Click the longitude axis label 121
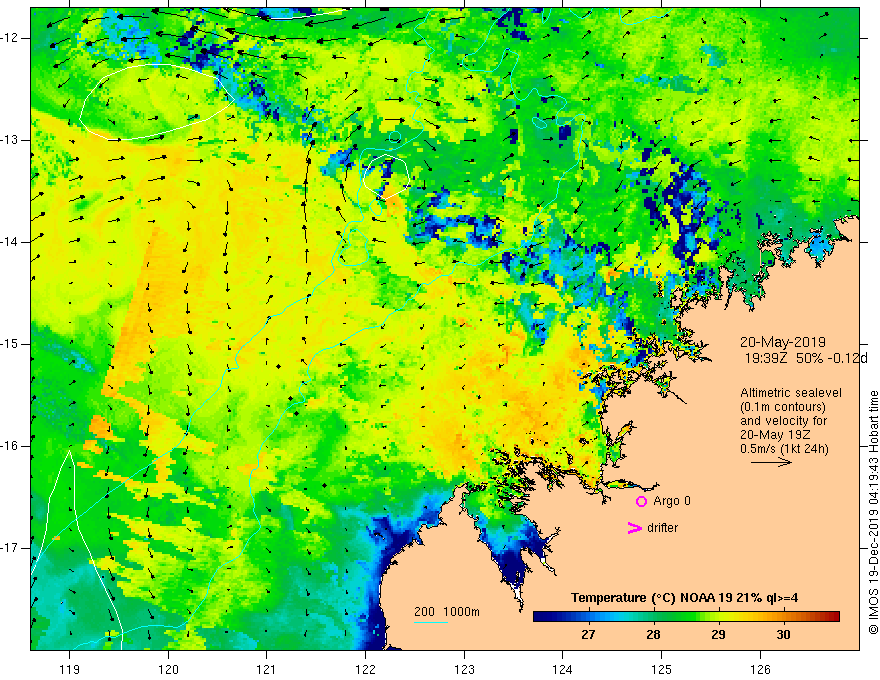880x680 pixels. tap(267, 669)
